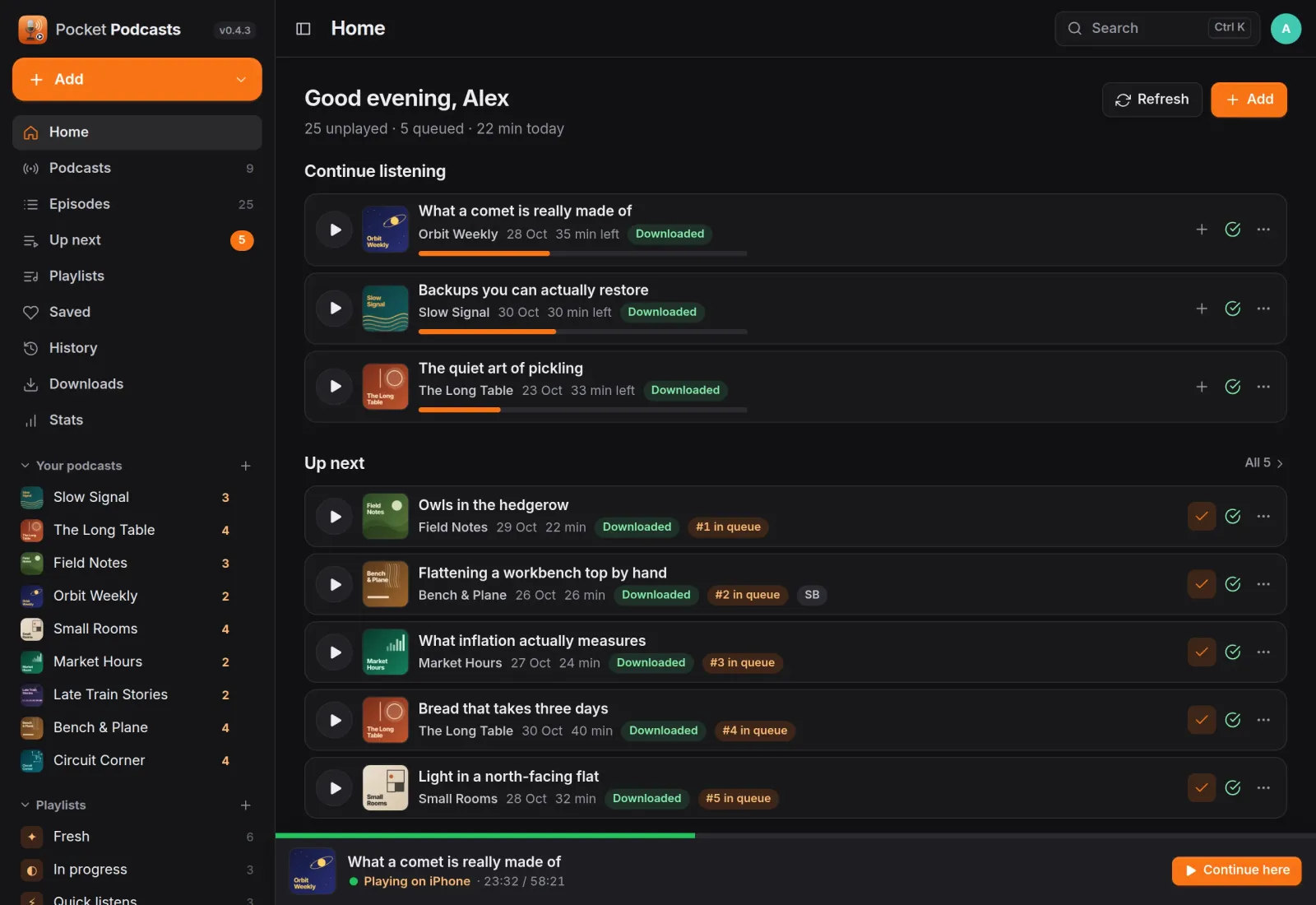
Task: Focus the Search field
Action: [x=1157, y=29]
